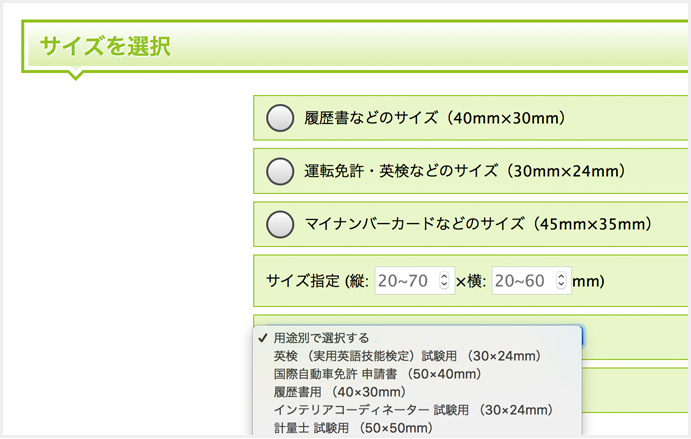Choose 履歴書用 (40×30mm) in the dropdown

pyautogui.click(x=339, y=392)
